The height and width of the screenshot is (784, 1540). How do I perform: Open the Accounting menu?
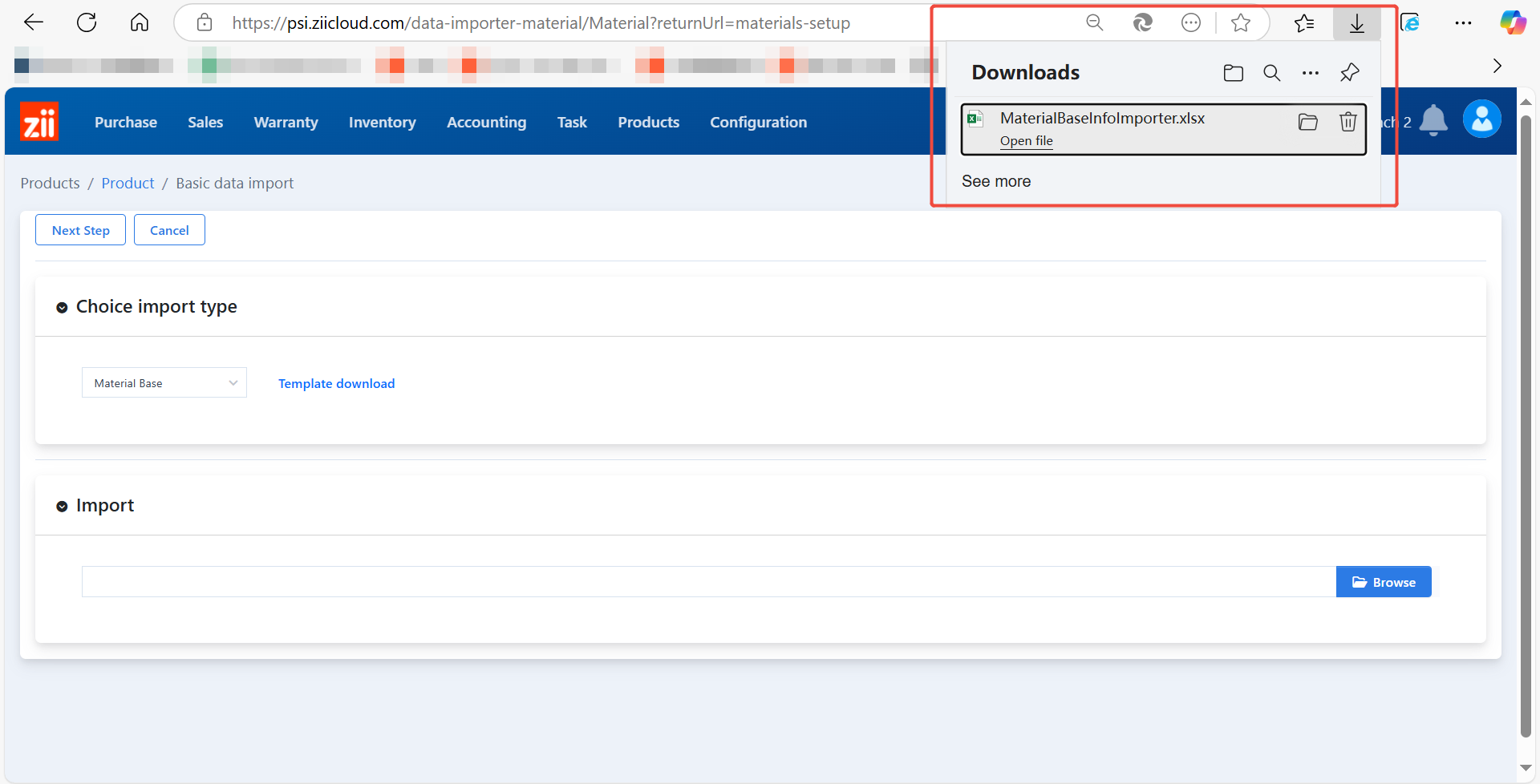click(x=486, y=123)
